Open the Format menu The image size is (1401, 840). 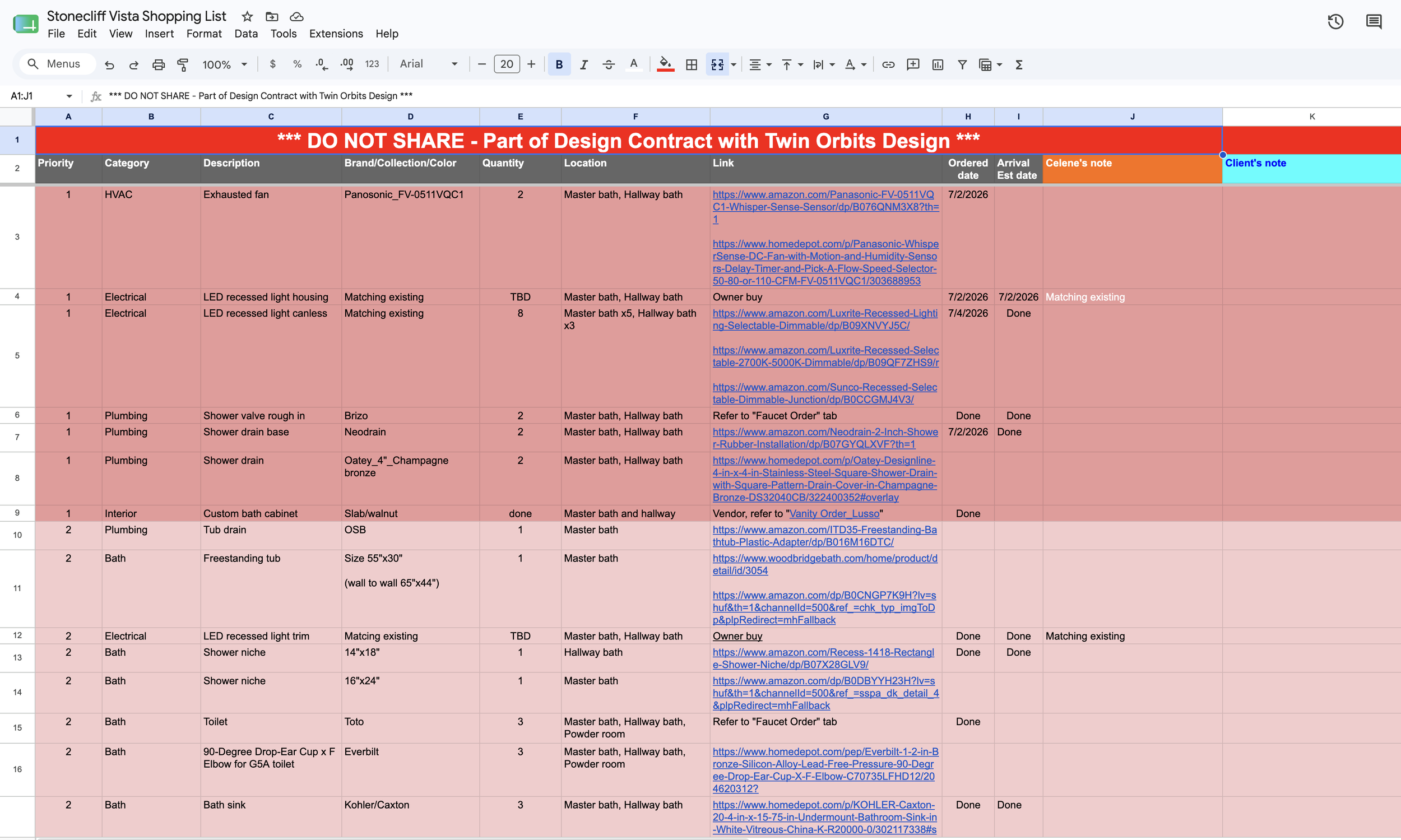204,34
